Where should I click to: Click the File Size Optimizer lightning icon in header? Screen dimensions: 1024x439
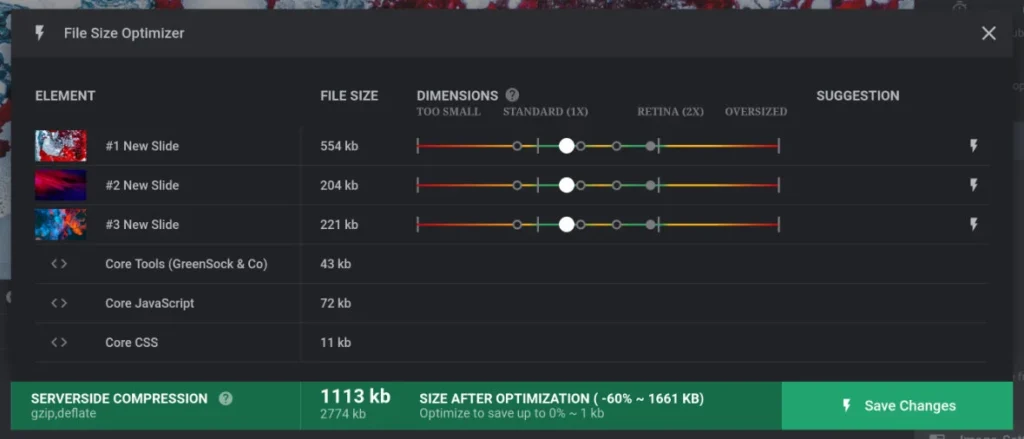tap(39, 33)
